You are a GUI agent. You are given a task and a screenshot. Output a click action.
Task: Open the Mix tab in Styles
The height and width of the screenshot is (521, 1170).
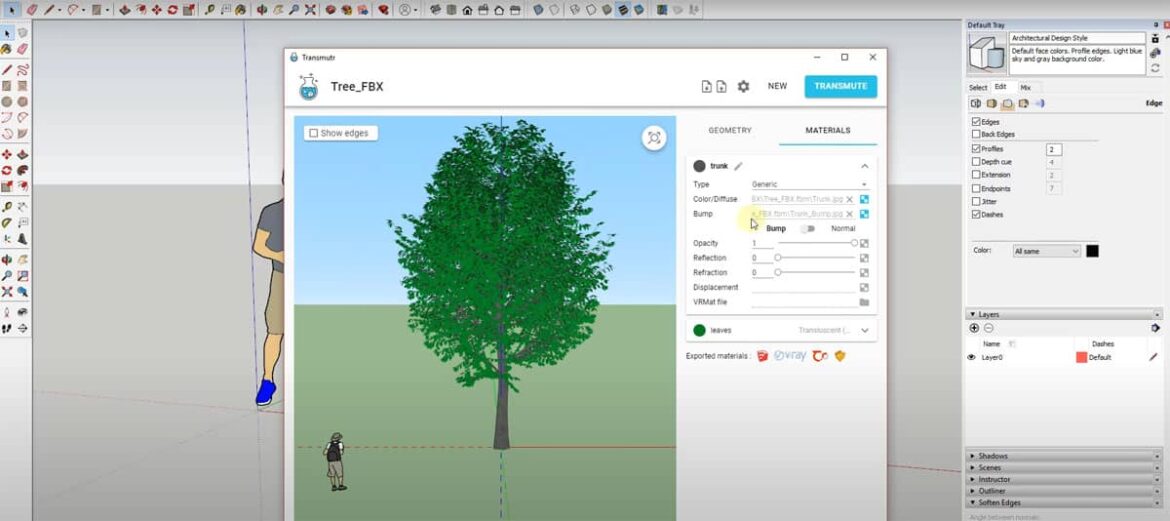coord(1025,87)
